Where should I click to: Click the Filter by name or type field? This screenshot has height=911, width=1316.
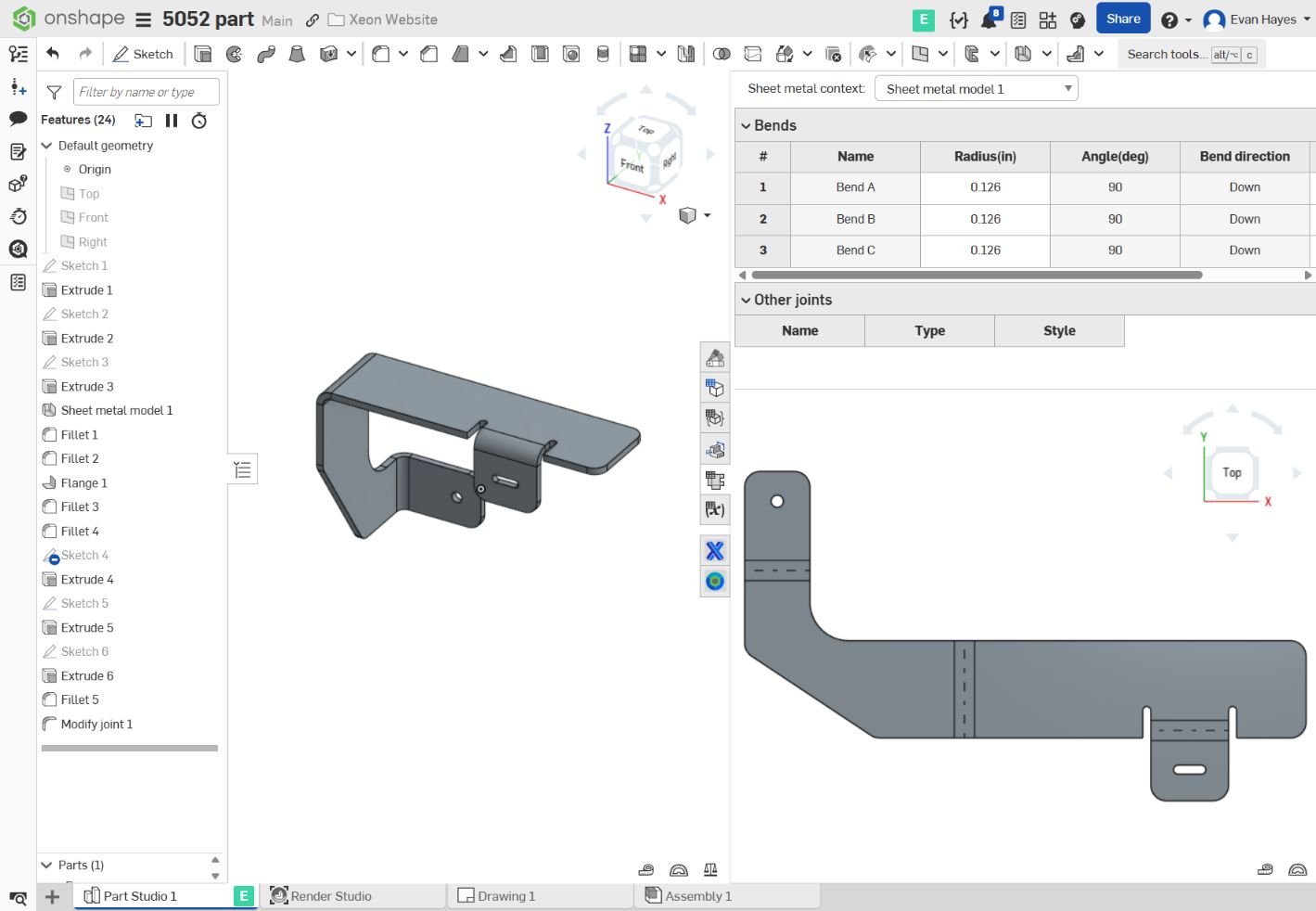coord(147,92)
